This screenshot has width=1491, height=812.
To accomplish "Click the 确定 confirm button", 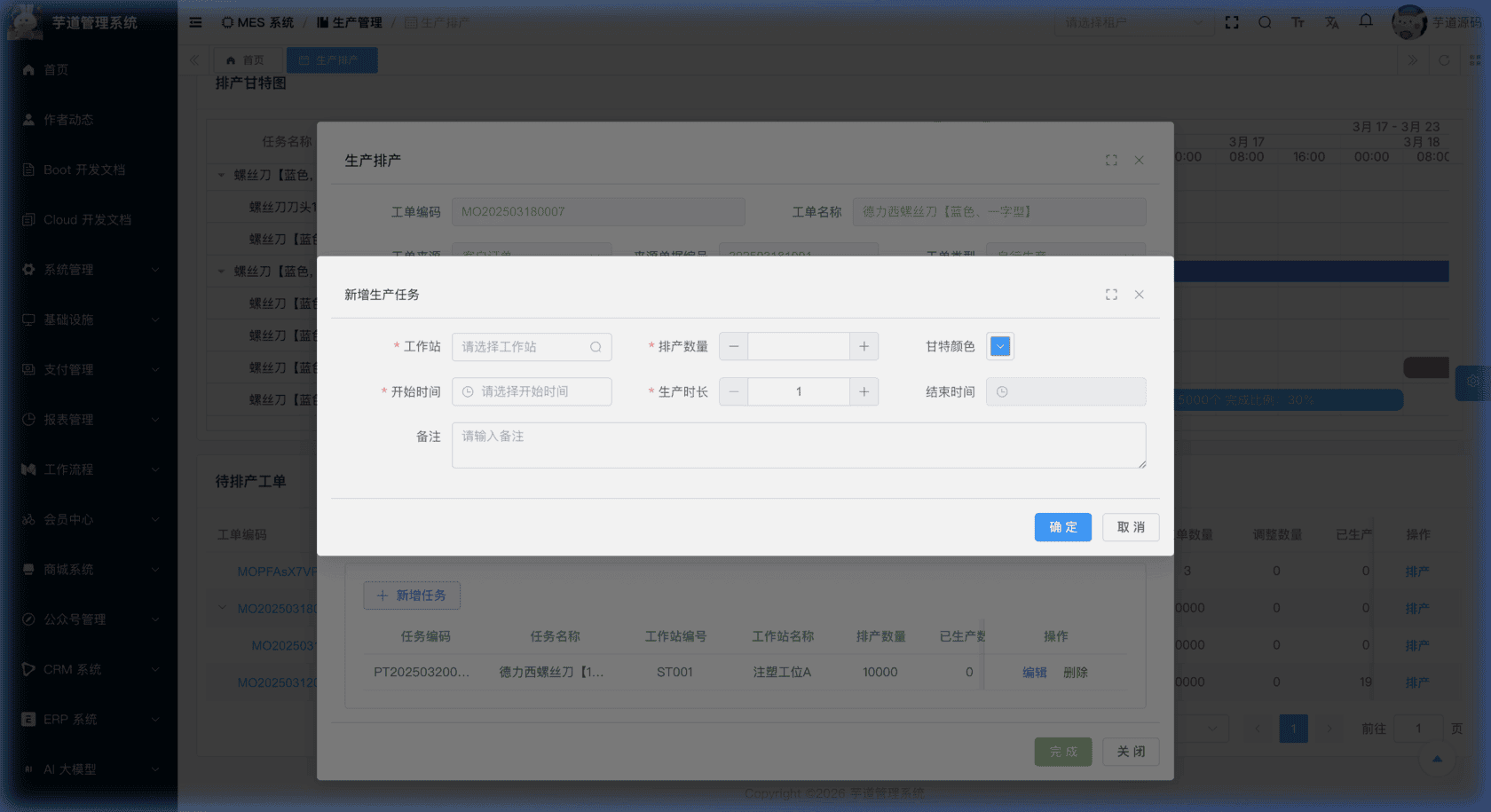I will coord(1062,527).
